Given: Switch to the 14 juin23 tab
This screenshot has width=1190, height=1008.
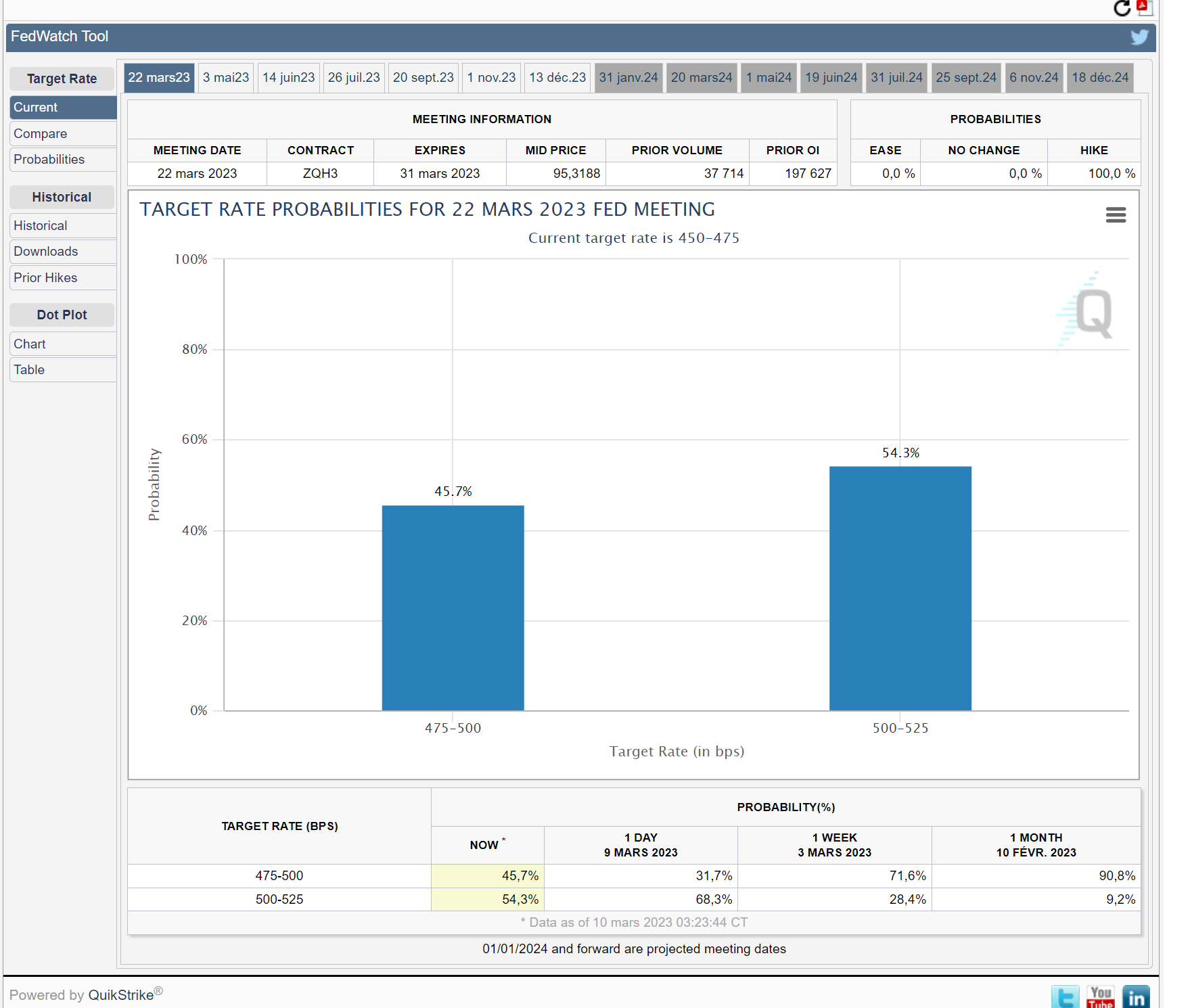Looking at the screenshot, I should click(289, 78).
